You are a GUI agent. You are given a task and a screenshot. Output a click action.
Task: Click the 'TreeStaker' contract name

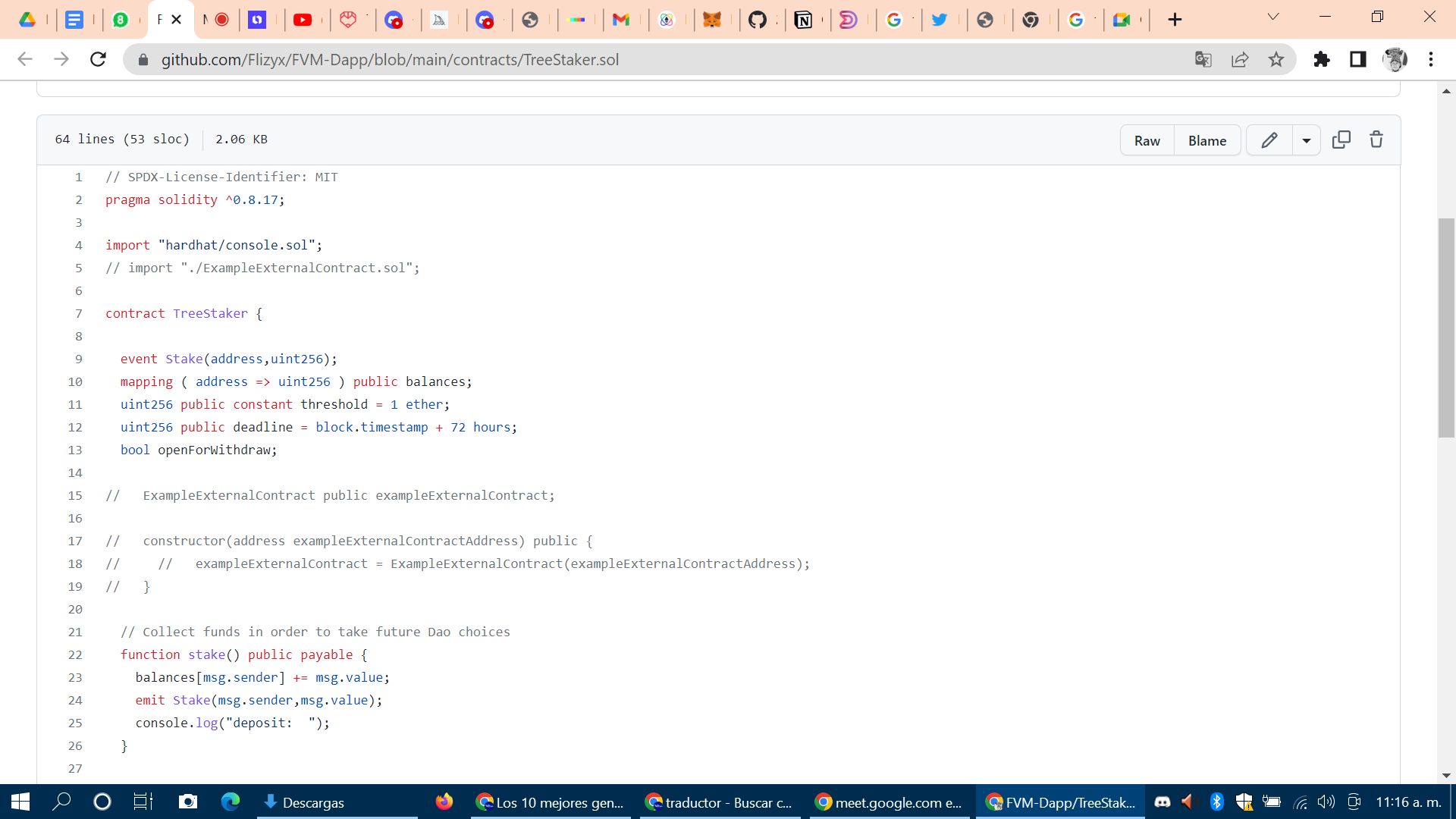(x=210, y=313)
